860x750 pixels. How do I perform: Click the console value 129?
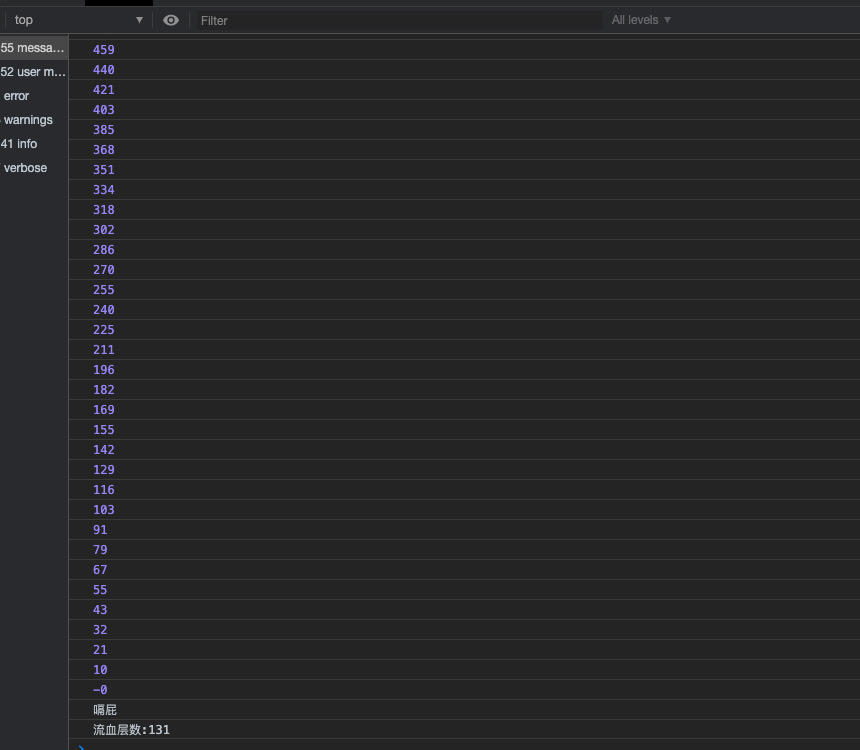pos(104,470)
